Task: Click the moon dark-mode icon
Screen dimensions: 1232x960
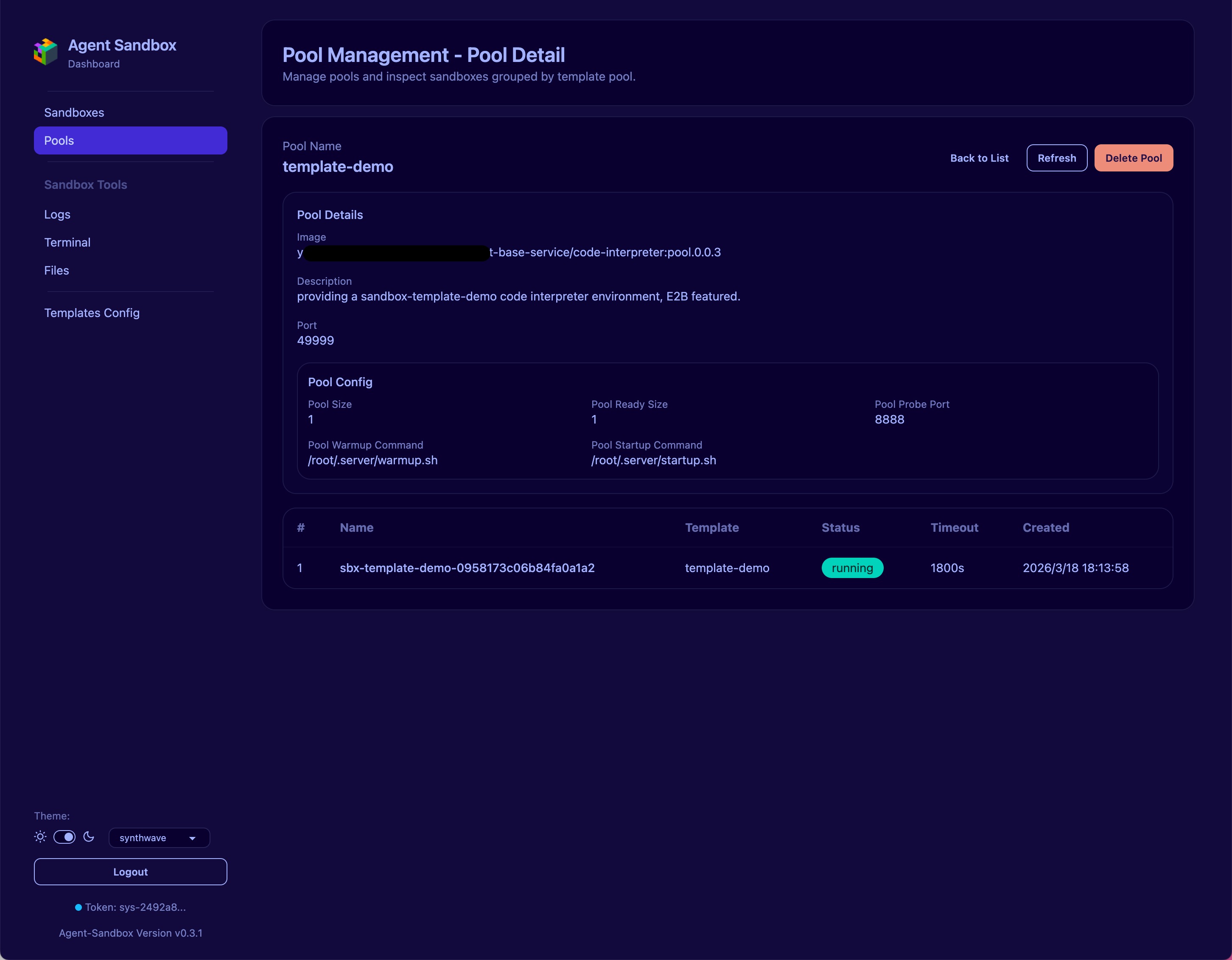Action: (89, 836)
